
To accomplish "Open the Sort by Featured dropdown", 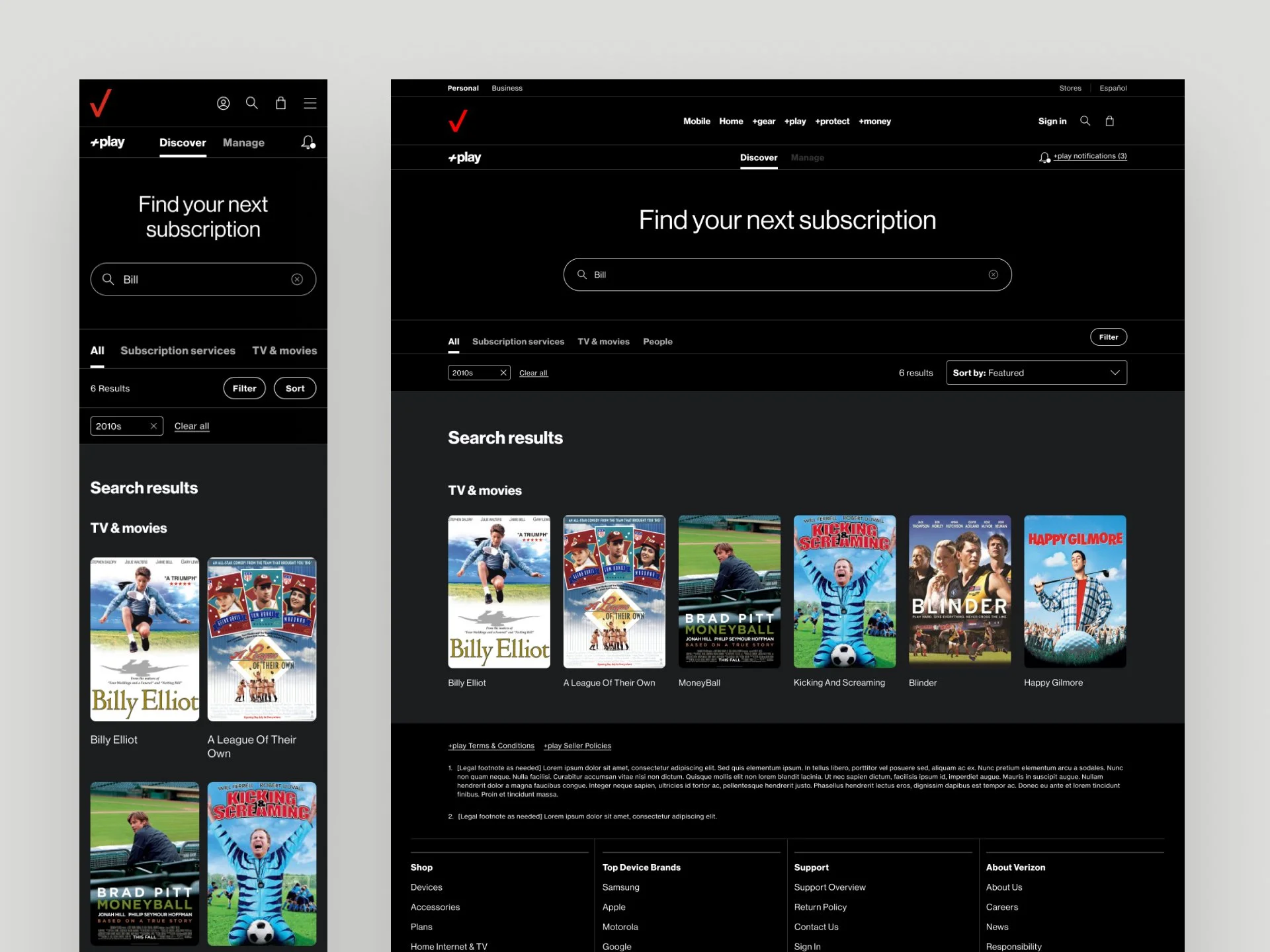I will pos(1036,372).
